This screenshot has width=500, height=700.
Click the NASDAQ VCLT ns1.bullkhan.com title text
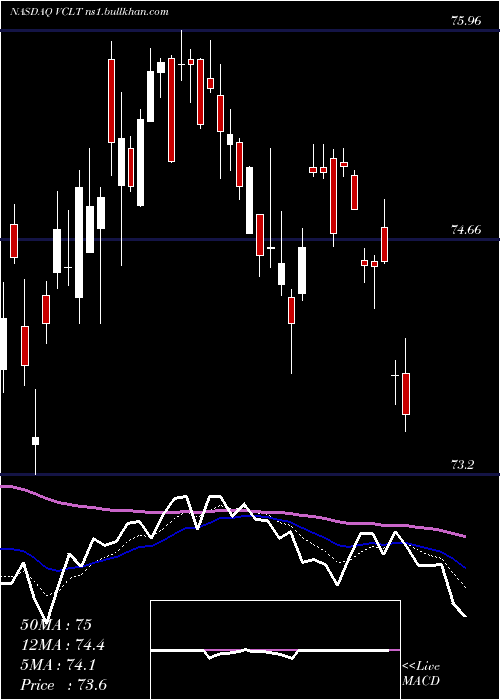(x=89, y=12)
